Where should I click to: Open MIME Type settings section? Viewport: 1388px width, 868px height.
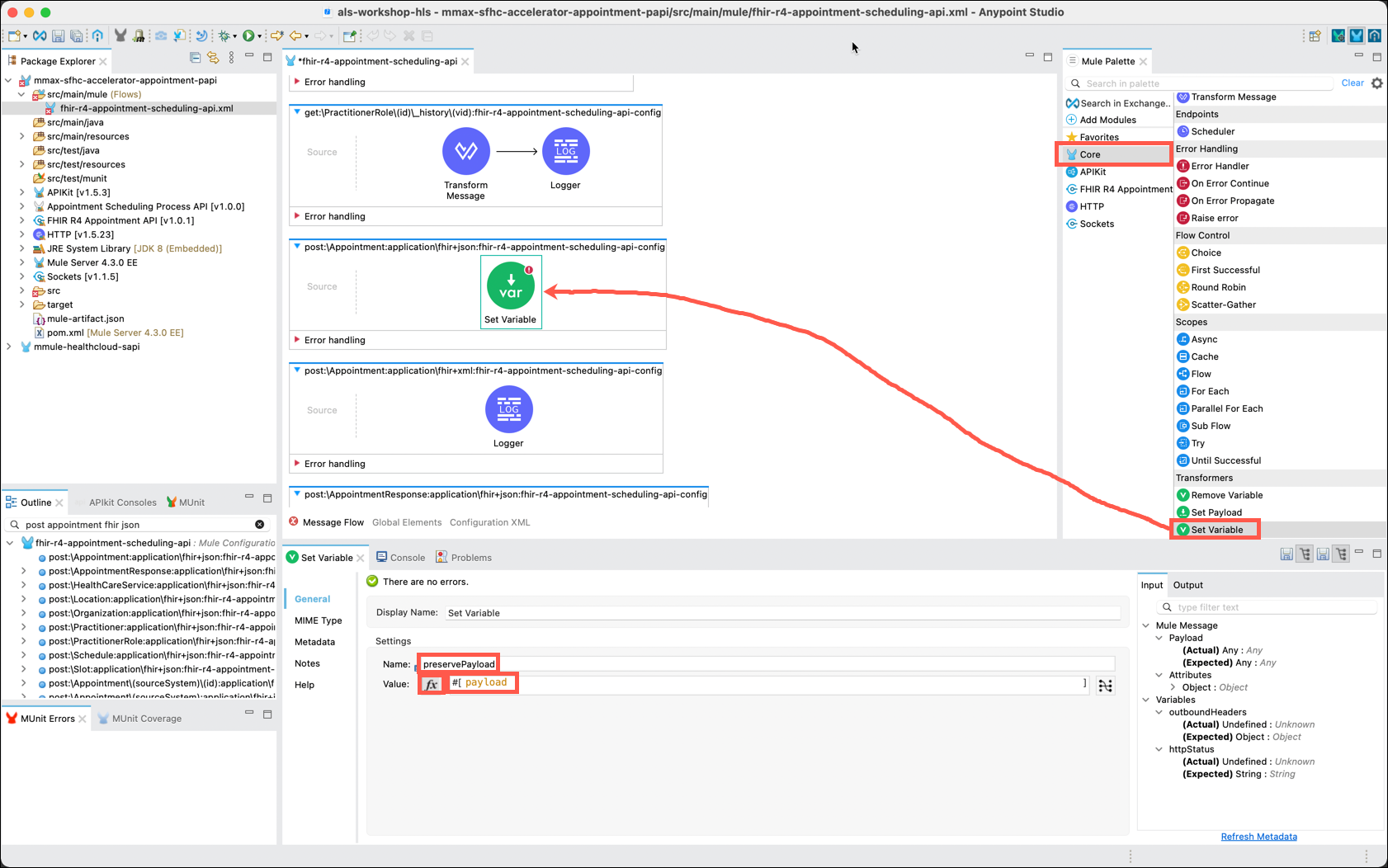pos(319,620)
